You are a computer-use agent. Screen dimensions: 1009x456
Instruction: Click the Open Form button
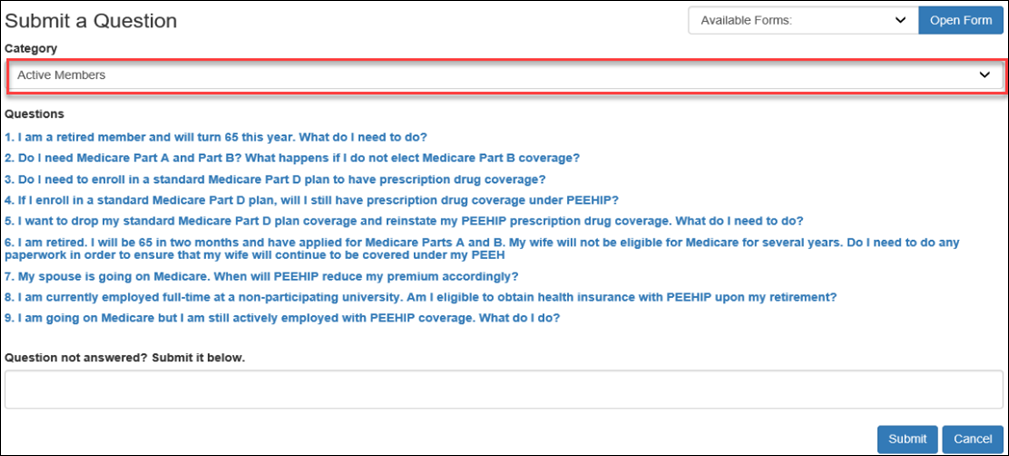click(x=961, y=21)
